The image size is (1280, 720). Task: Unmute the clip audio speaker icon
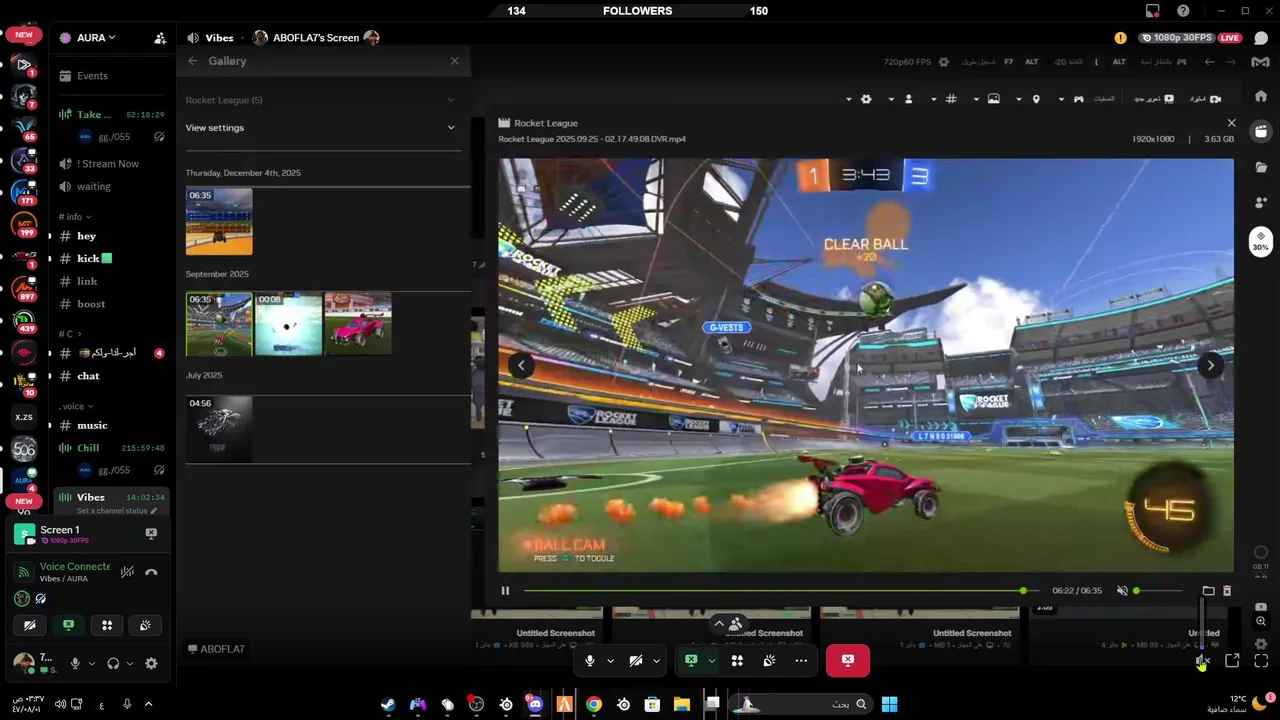pos(1121,591)
